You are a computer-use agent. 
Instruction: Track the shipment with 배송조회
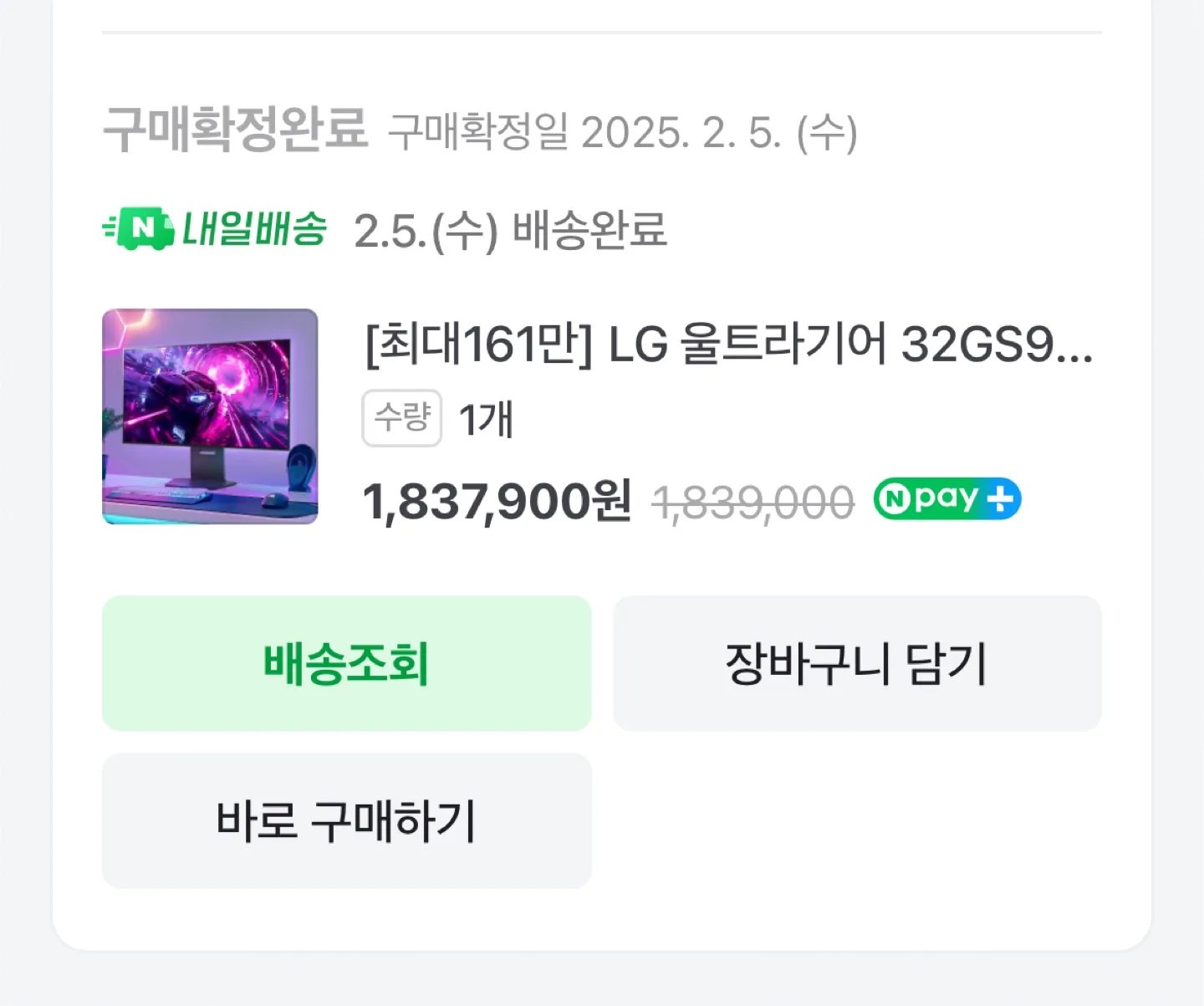pos(346,663)
